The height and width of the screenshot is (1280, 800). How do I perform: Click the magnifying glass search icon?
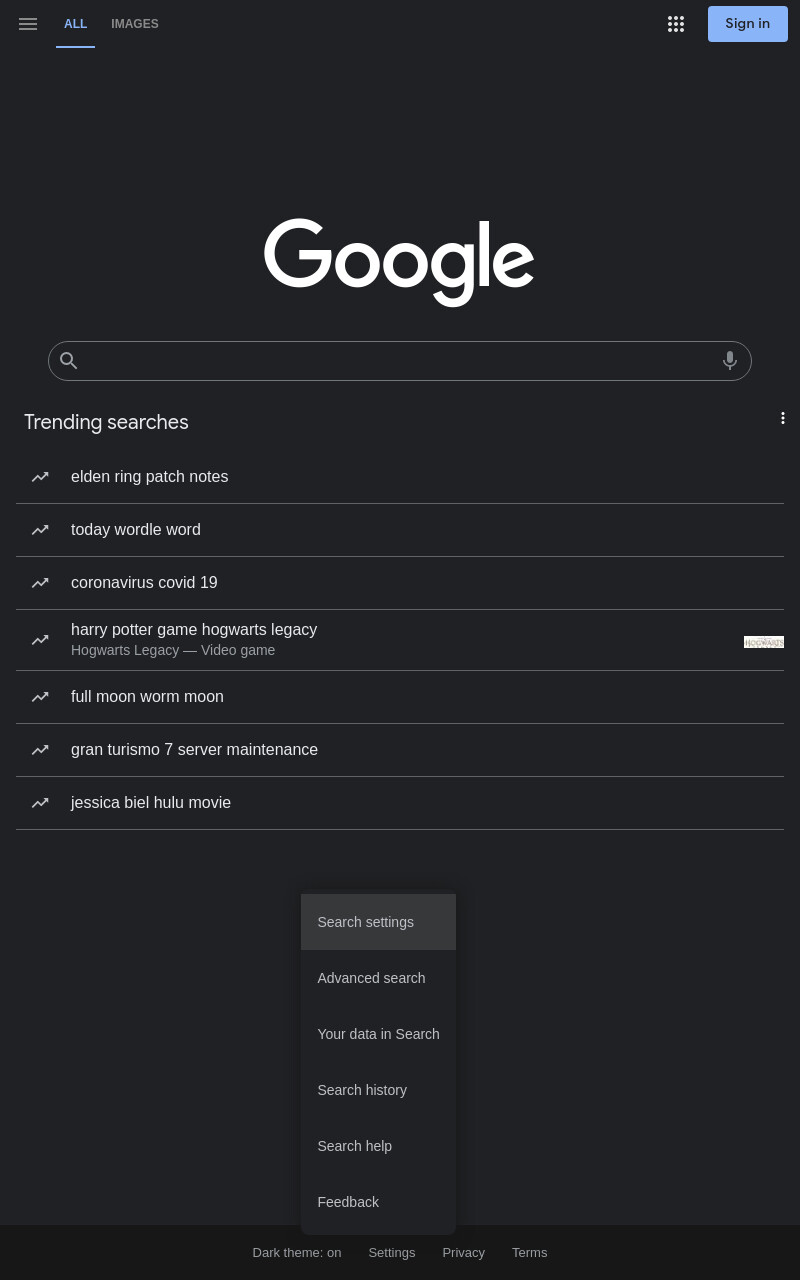[x=68, y=361]
